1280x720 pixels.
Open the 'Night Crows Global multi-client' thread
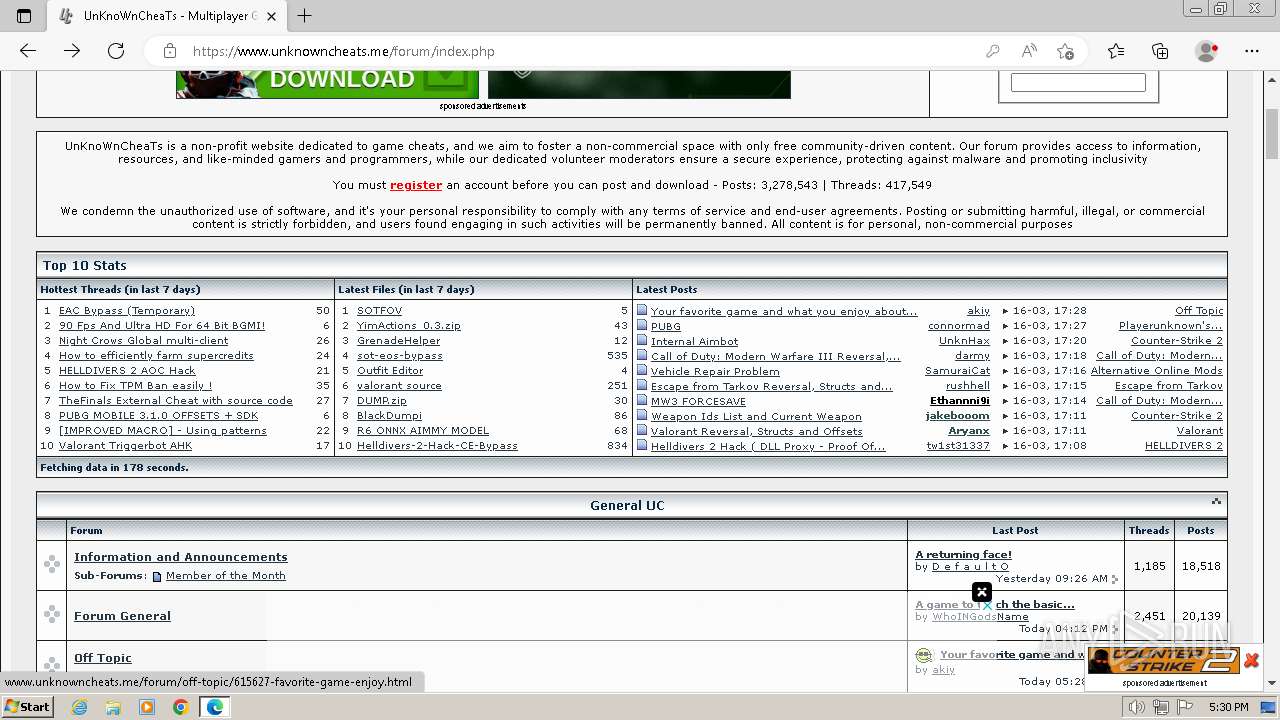(143, 341)
